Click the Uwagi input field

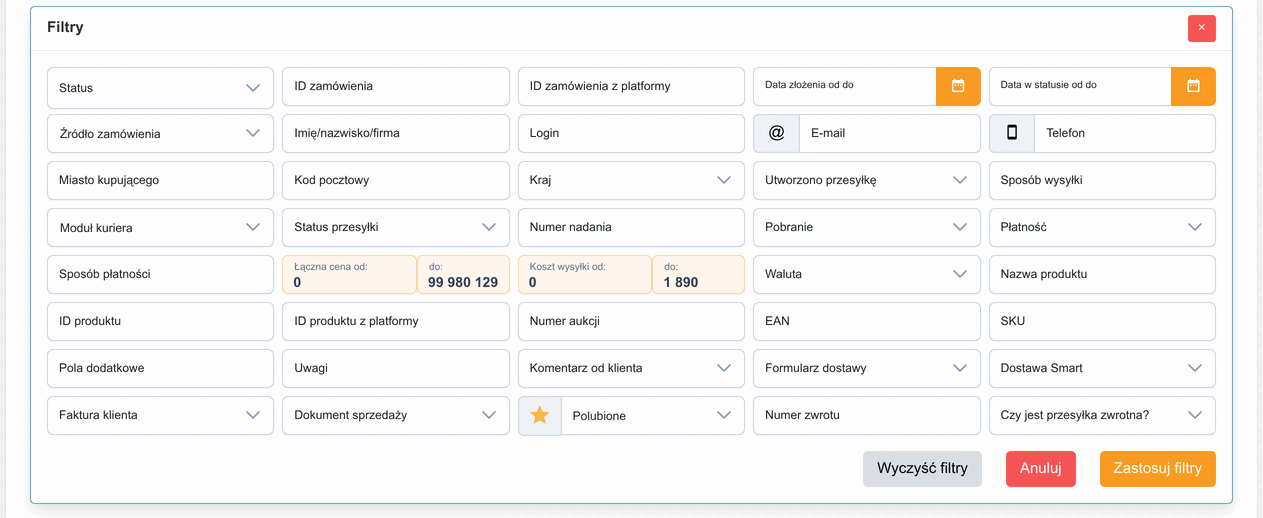coord(396,368)
